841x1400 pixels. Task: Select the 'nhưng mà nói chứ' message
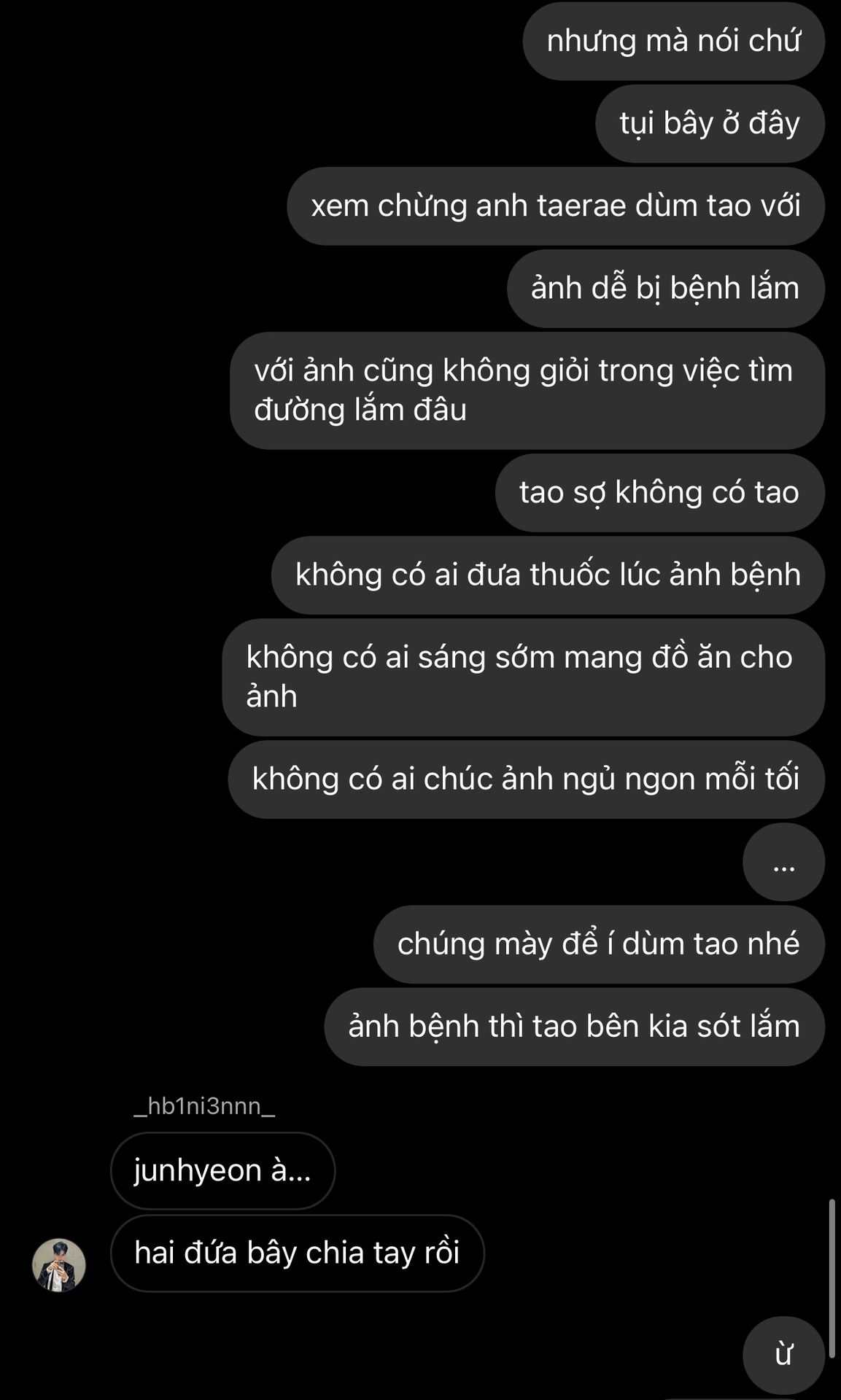[674, 41]
